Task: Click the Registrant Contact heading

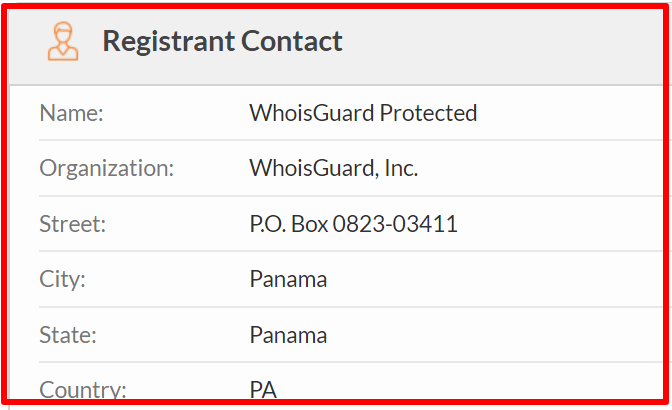Action: 222,42
